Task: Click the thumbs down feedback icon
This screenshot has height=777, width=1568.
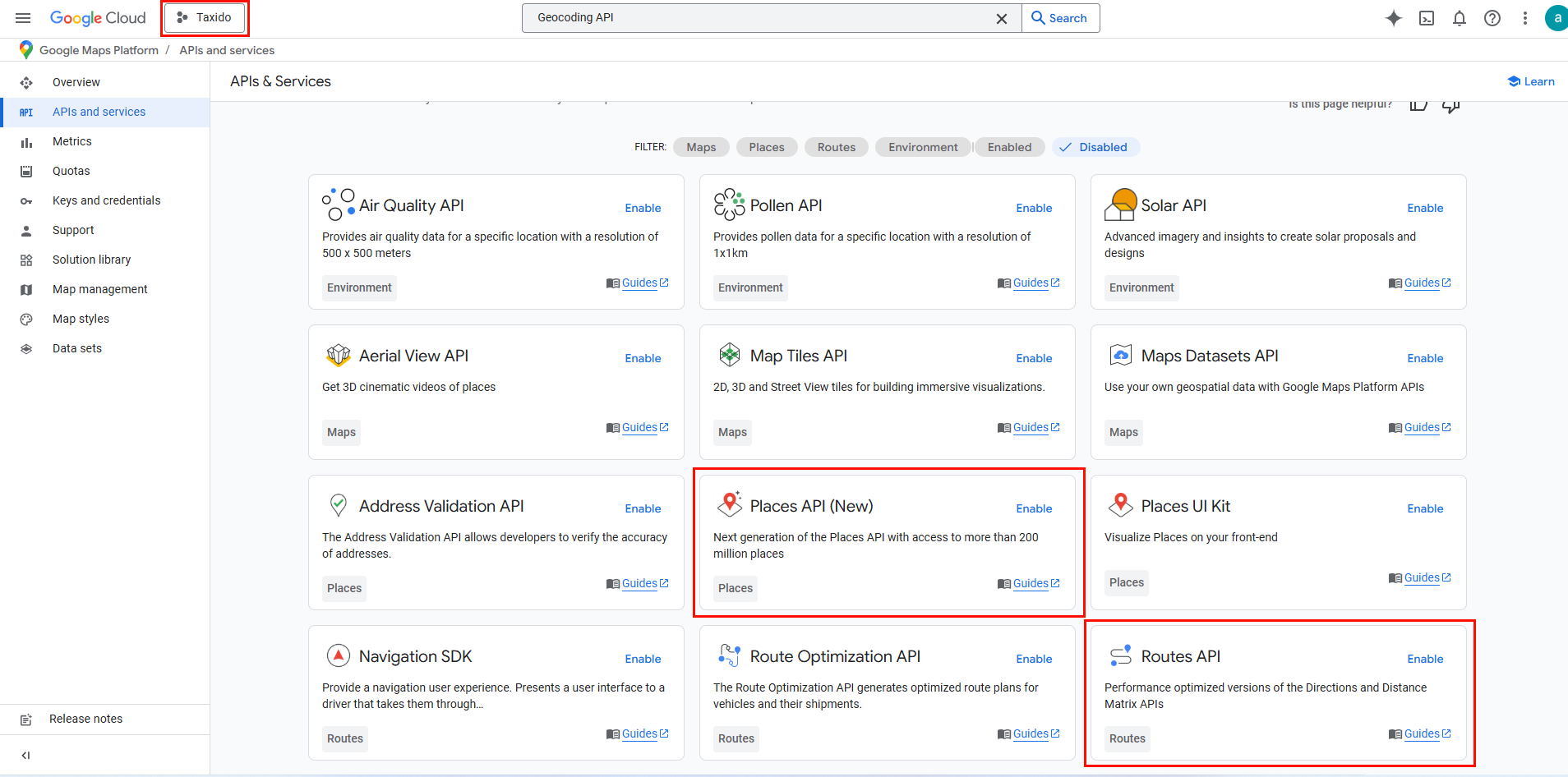Action: [1451, 105]
